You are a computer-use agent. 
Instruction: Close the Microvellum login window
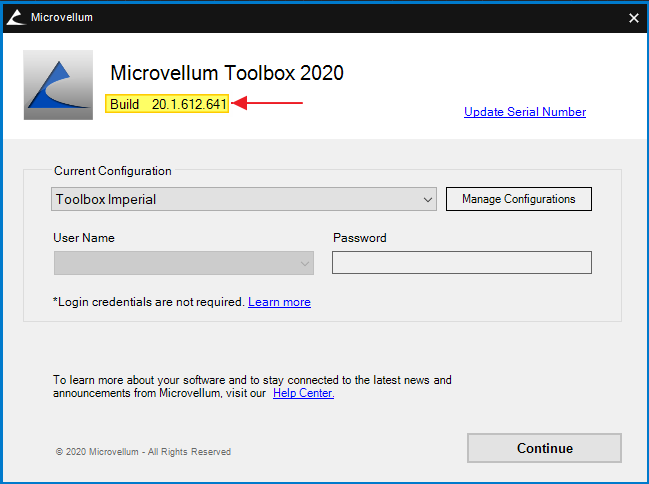pyautogui.click(x=634, y=18)
